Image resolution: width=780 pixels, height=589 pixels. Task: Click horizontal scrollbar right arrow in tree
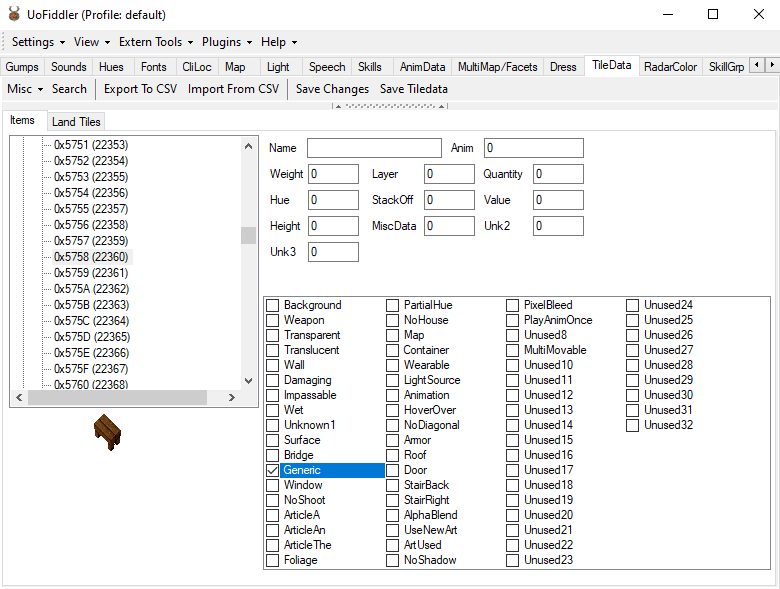point(232,398)
